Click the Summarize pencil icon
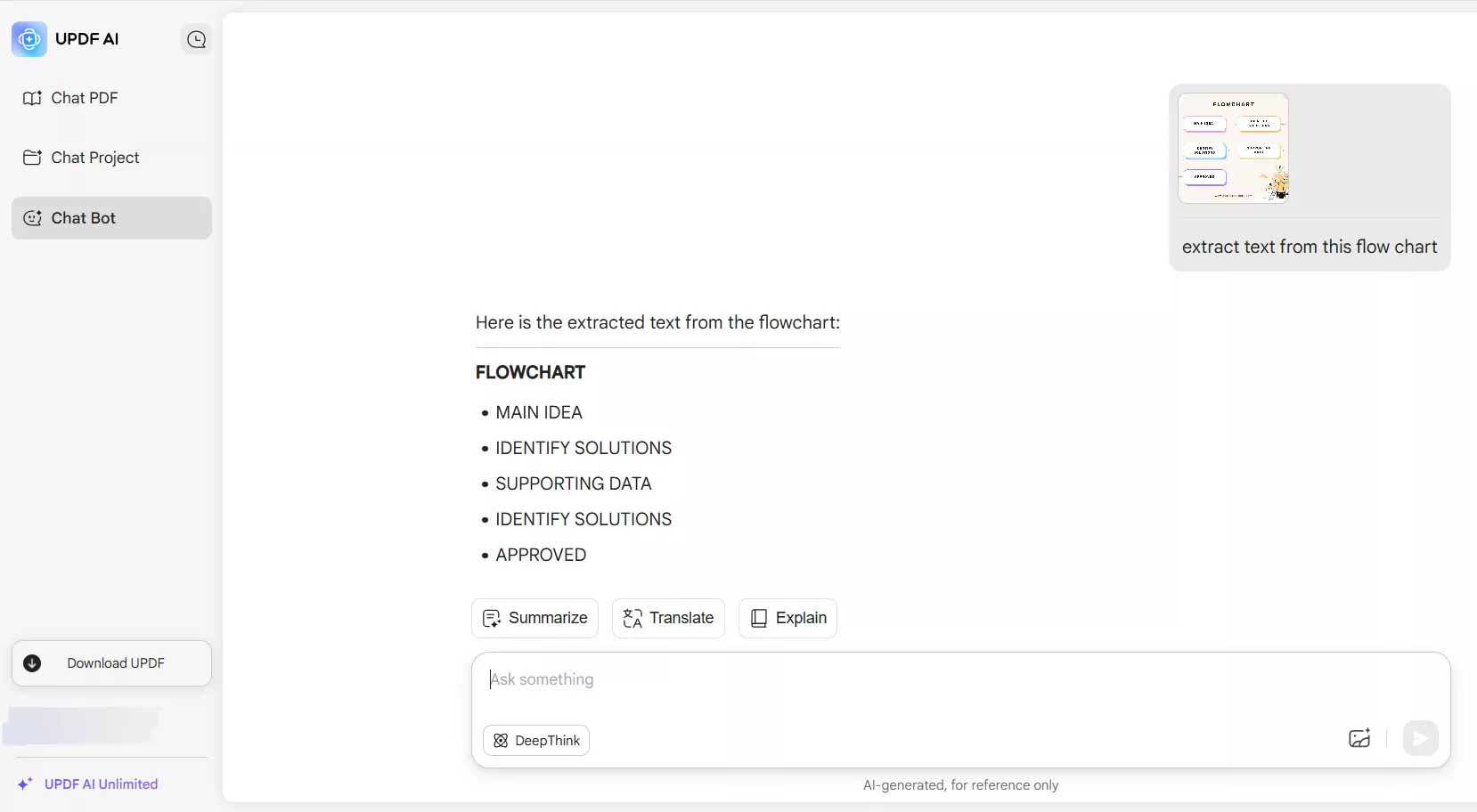The image size is (1477, 812). pos(493,618)
